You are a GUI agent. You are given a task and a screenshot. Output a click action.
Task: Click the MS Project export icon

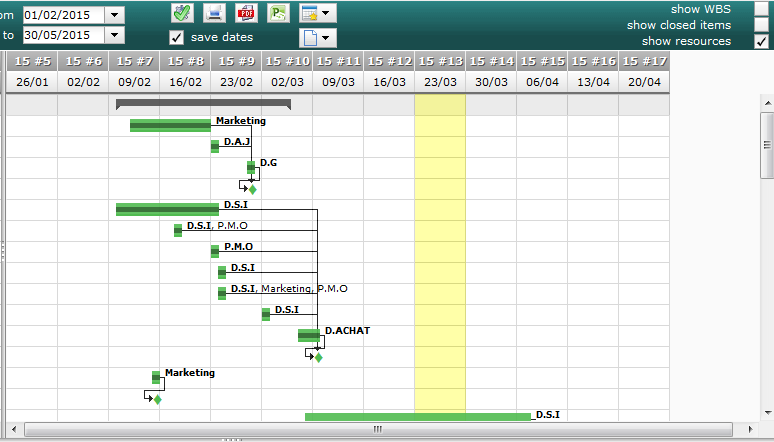pos(278,13)
